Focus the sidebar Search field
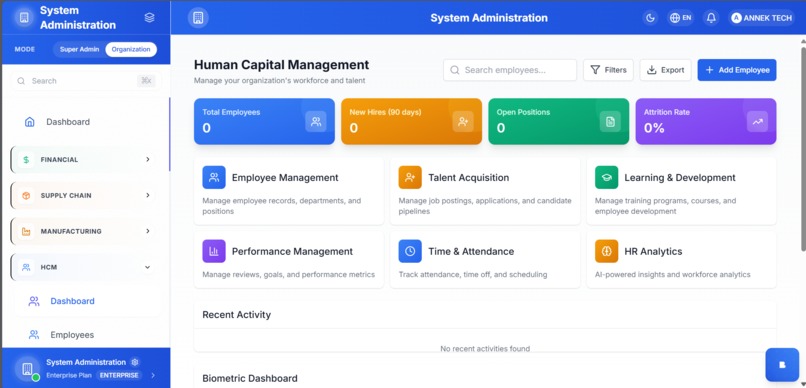Image resolution: width=806 pixels, height=388 pixels. (86, 81)
